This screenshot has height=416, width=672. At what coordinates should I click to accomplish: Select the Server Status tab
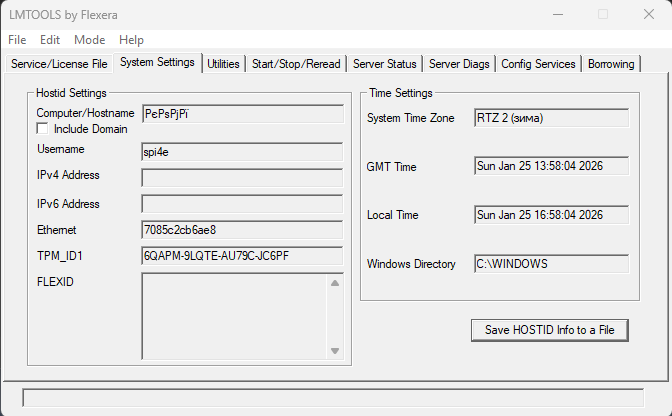click(x=384, y=64)
